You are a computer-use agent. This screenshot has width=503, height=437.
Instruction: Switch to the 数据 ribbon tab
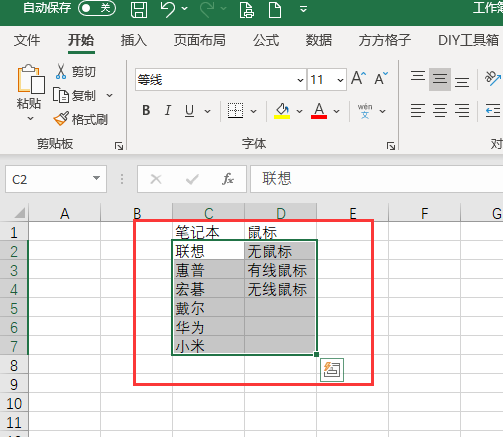(x=319, y=40)
